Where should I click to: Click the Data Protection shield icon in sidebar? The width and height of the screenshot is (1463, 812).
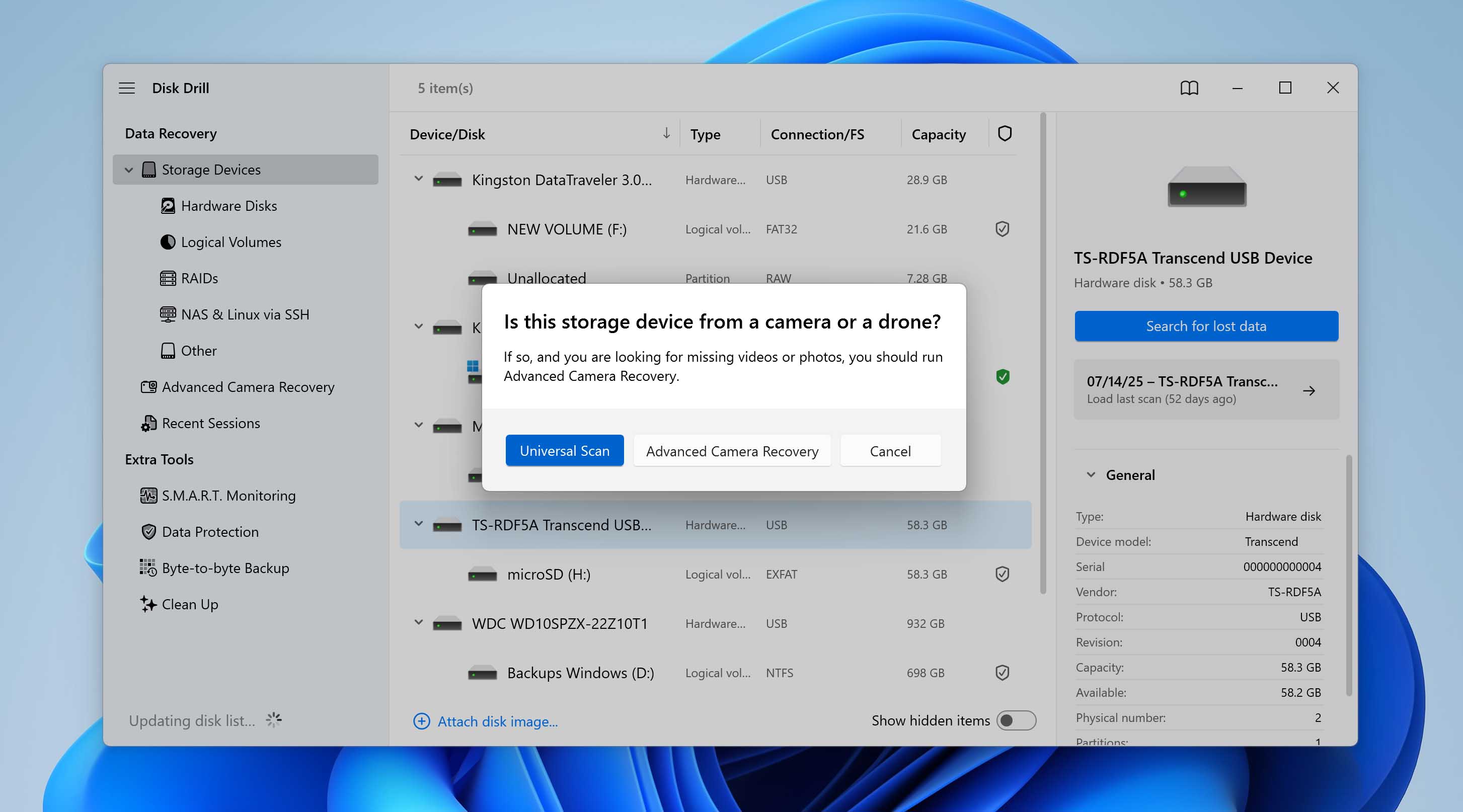(x=149, y=531)
